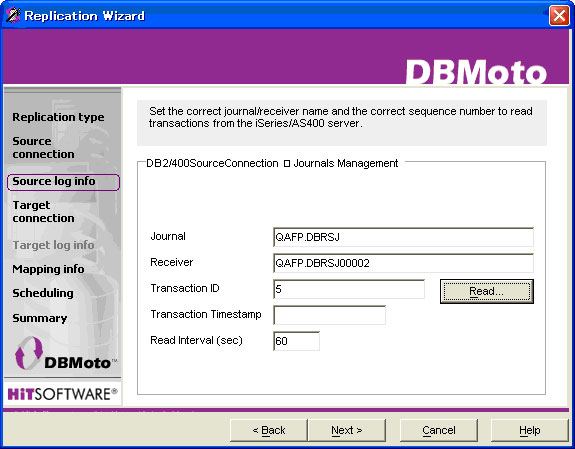Open the Replication type step
The image size is (575, 449).
pos(58,117)
